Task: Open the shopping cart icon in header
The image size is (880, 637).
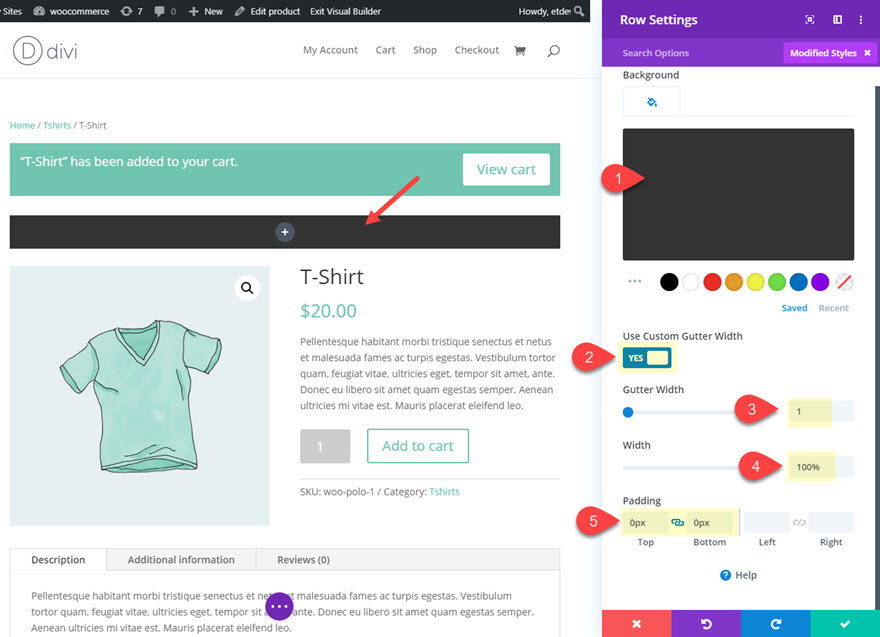Action: [x=520, y=51]
